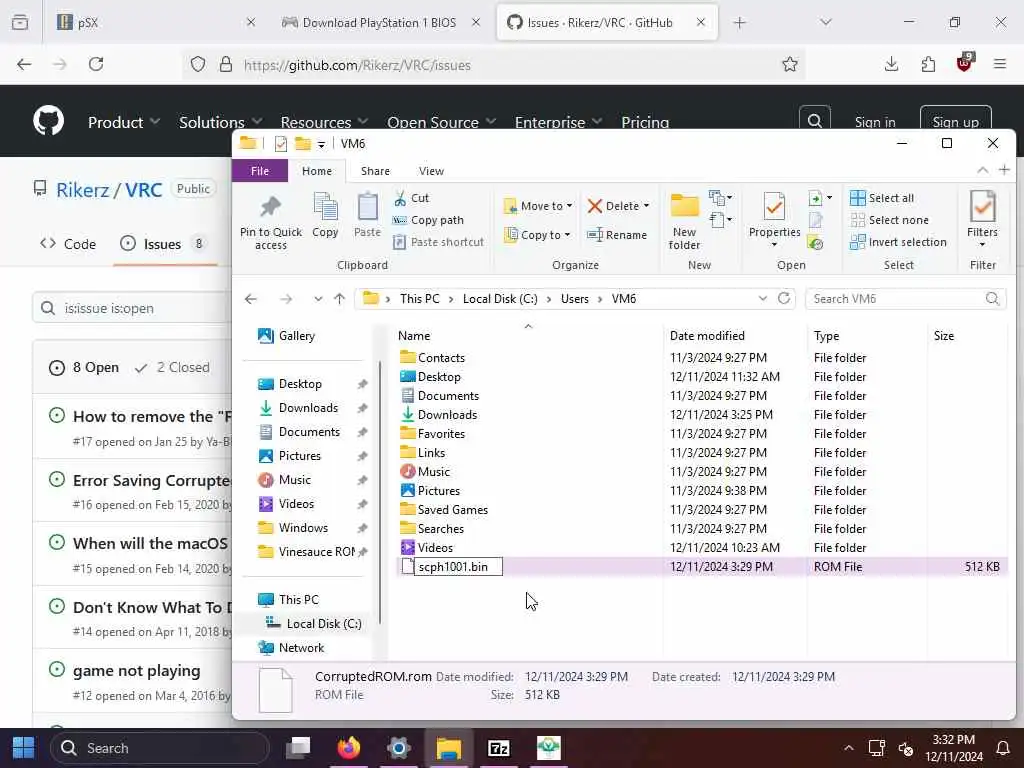1024x768 pixels.
Task: Open Easy access dropdown icon
Action: 720,220
